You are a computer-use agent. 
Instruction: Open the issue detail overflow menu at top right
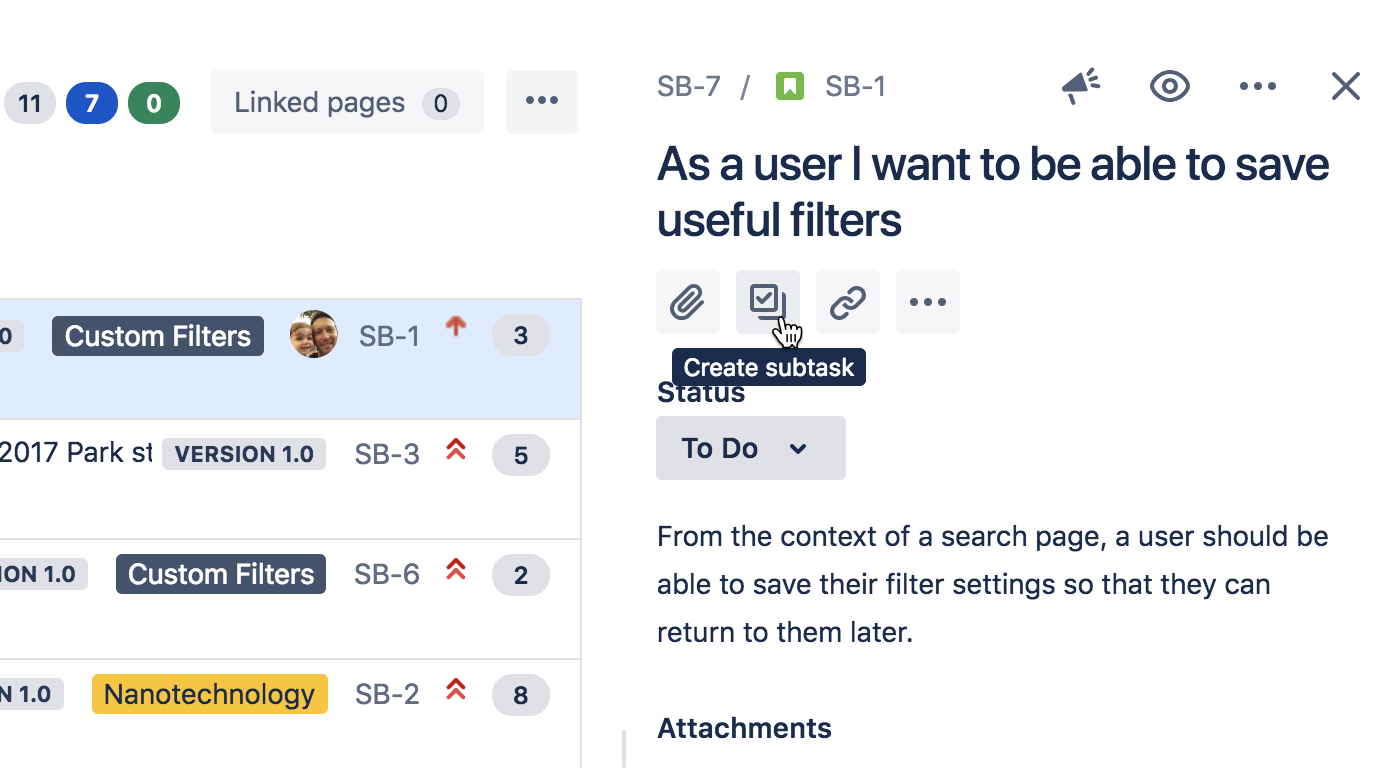pyautogui.click(x=1257, y=86)
